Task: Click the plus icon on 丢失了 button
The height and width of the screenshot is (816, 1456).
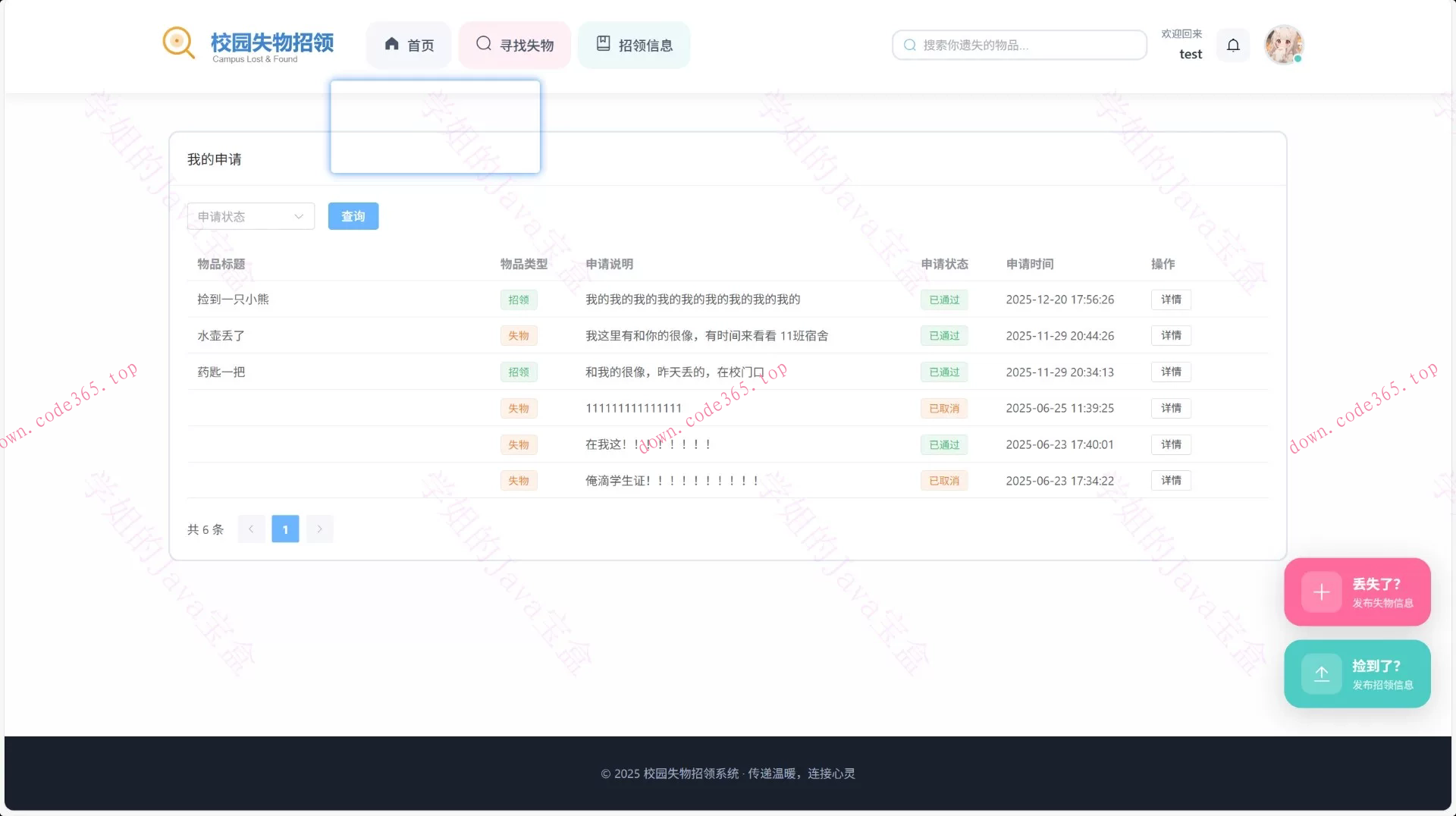Action: (1321, 592)
